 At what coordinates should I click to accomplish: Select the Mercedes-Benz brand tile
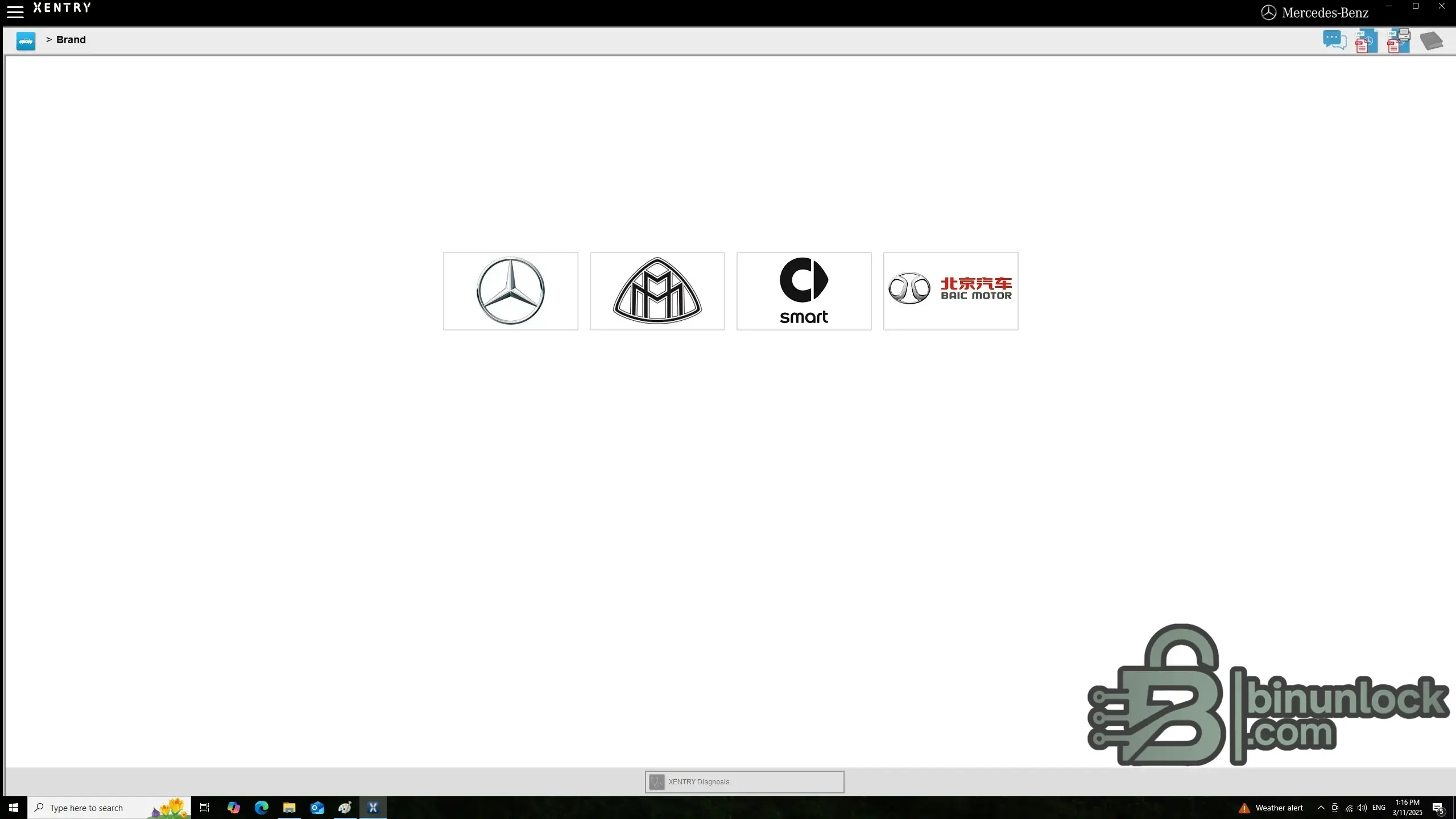click(x=510, y=291)
